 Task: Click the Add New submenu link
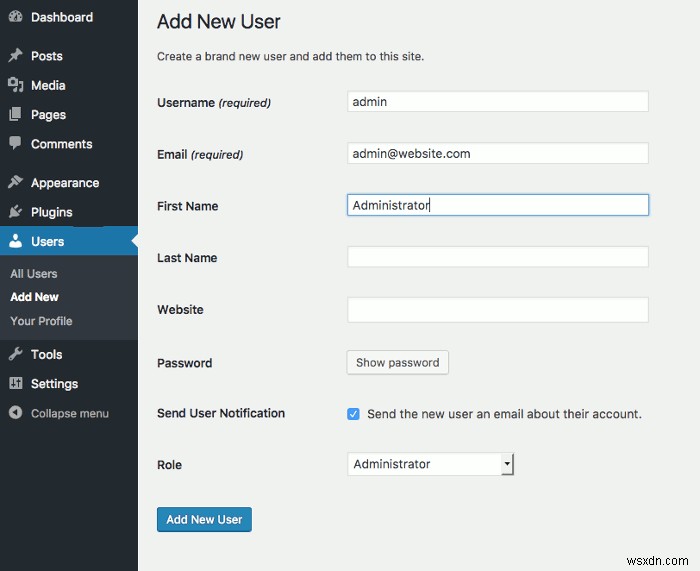(x=34, y=297)
